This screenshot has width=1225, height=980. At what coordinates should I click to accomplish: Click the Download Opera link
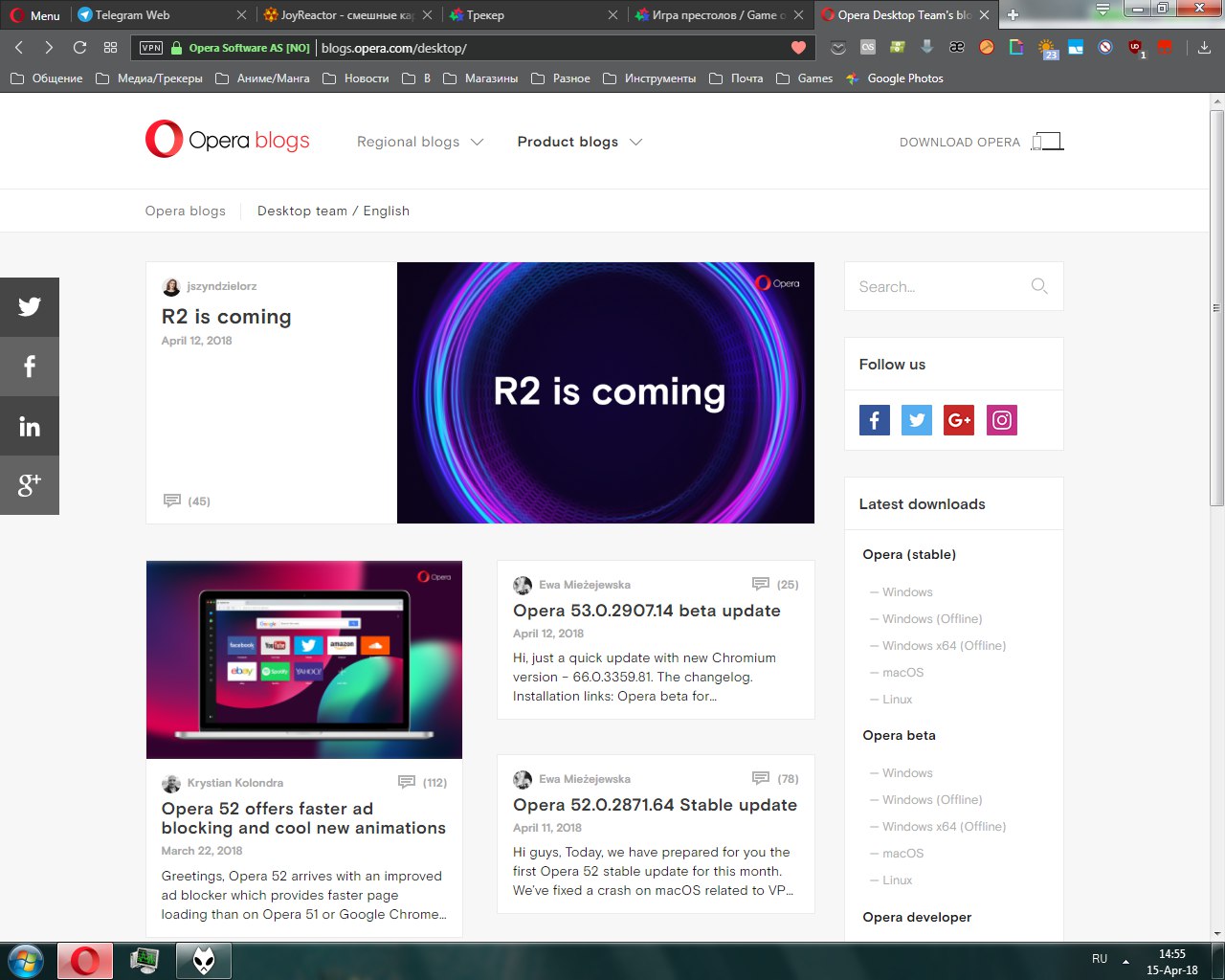981,142
